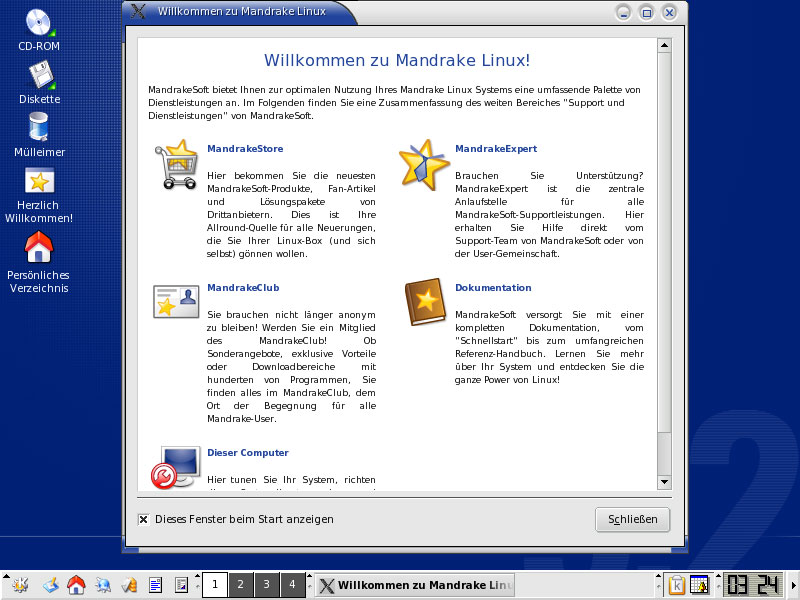This screenshot has width=800, height=600.
Task: Open the calendar reminder tray icon
Action: point(699,585)
